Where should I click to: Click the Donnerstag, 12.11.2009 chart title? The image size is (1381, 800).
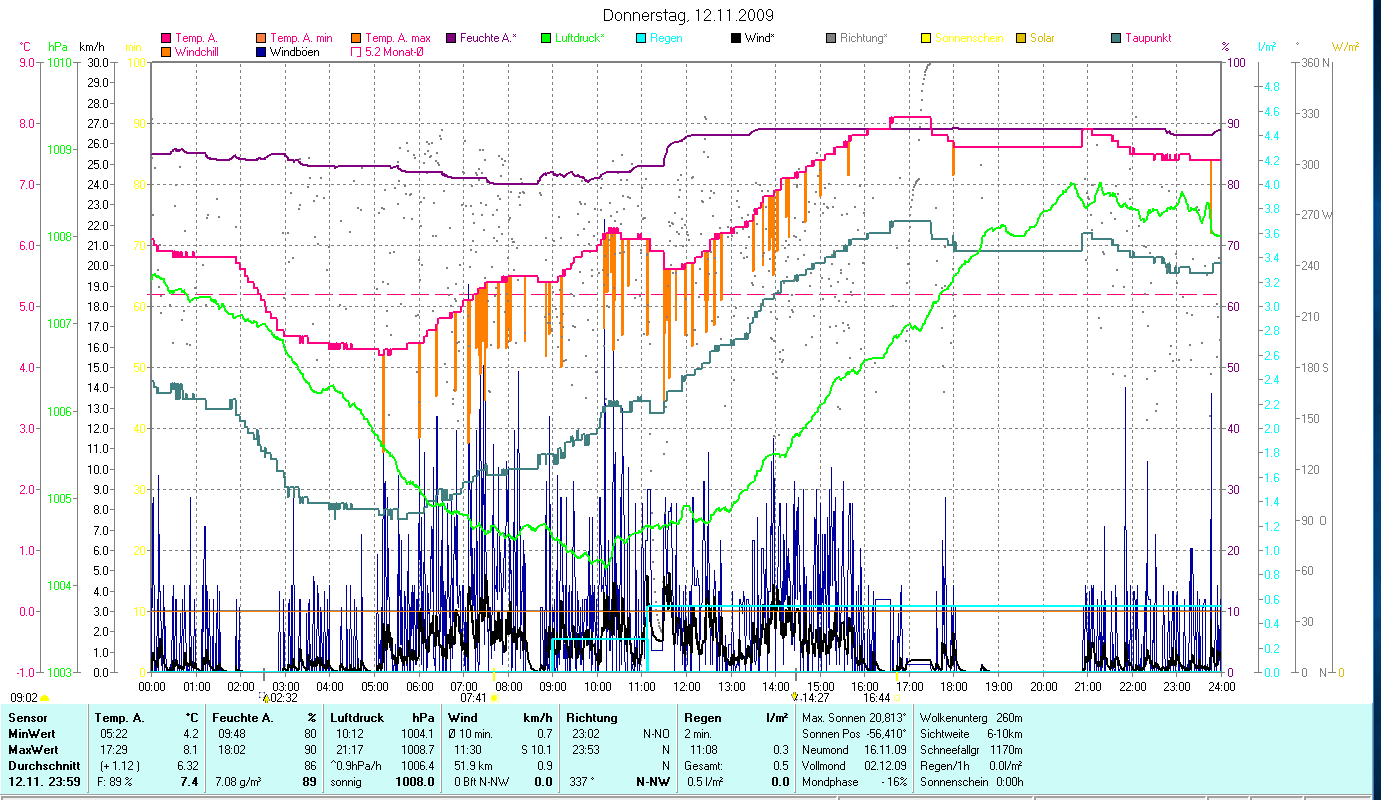coord(689,15)
